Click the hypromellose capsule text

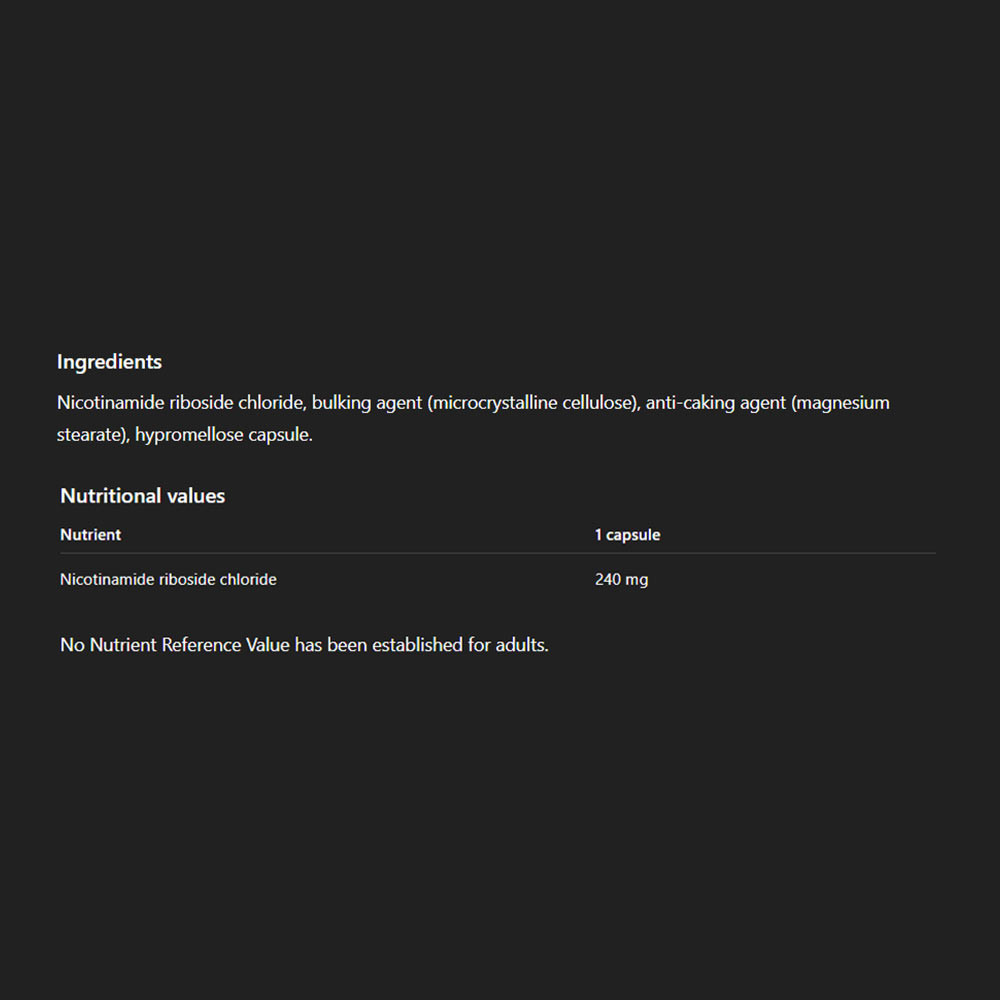click(224, 435)
